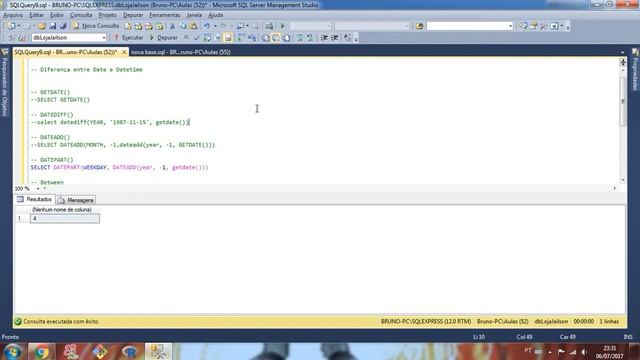
Task: Click the Increase indent icon
Action: 335,38
